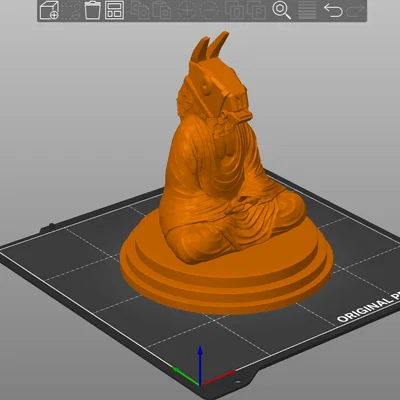Click the Copy icon in toolbar

click(x=140, y=10)
